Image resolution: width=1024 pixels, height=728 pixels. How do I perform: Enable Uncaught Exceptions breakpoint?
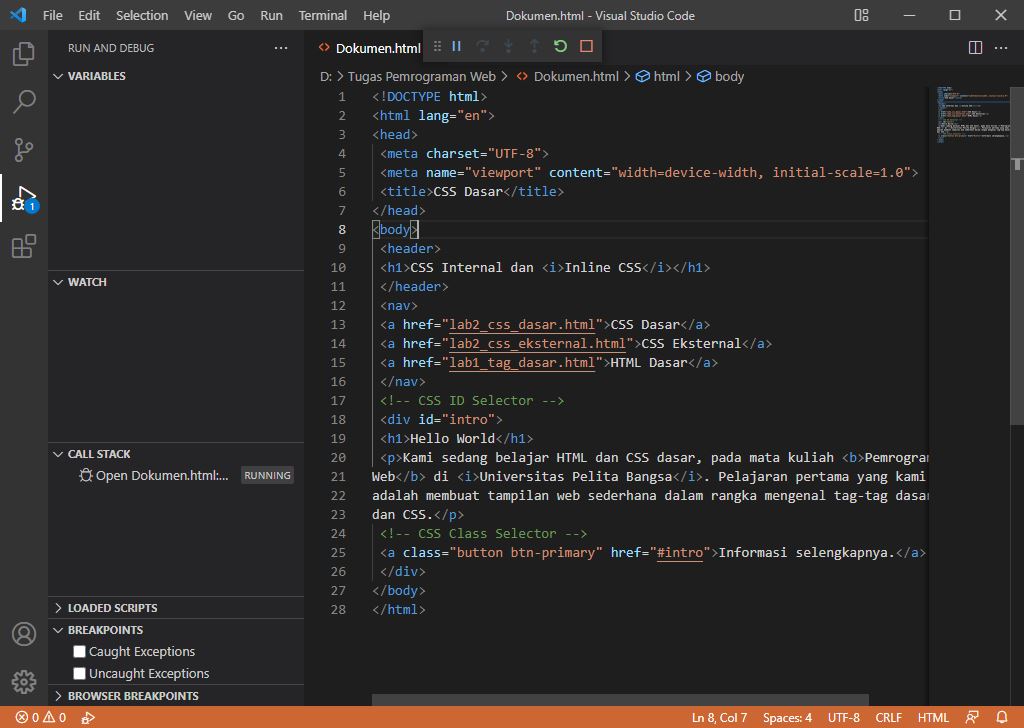tap(80, 673)
